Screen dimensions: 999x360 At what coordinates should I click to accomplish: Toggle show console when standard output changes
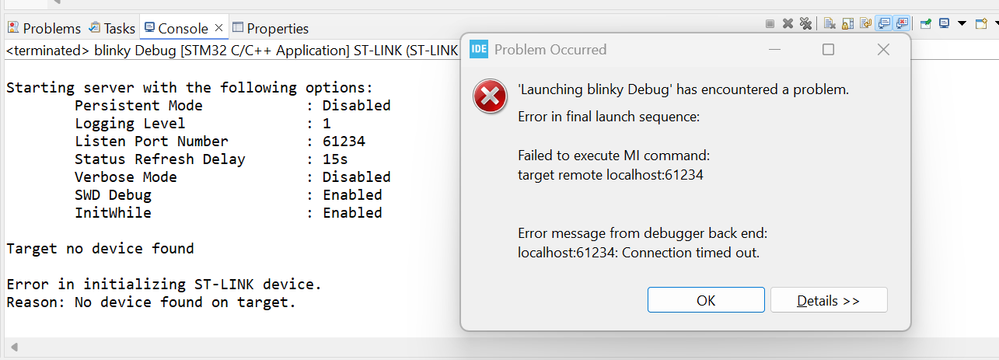884,24
